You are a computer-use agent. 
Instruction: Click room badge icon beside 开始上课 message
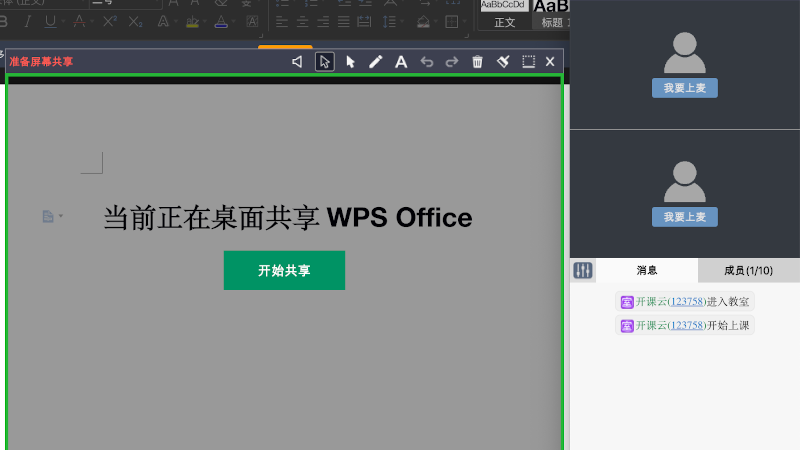(x=627, y=326)
